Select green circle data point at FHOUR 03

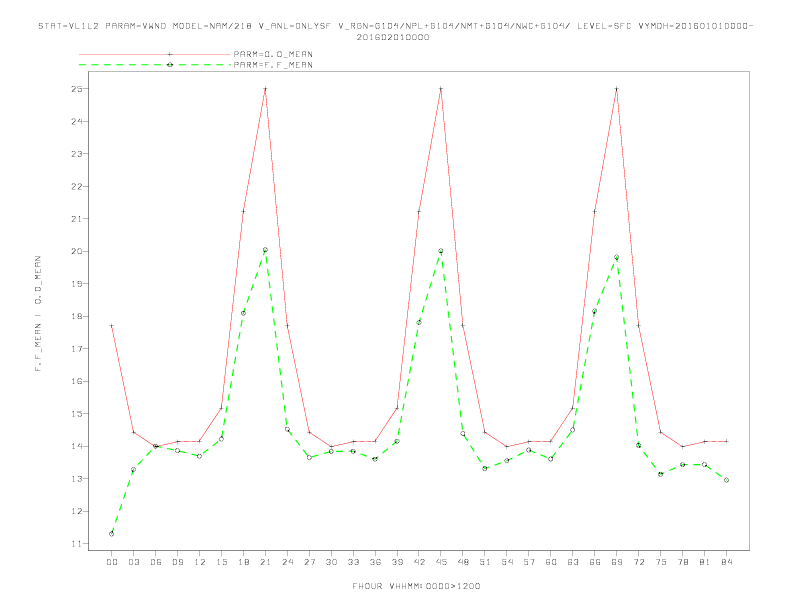[133, 470]
